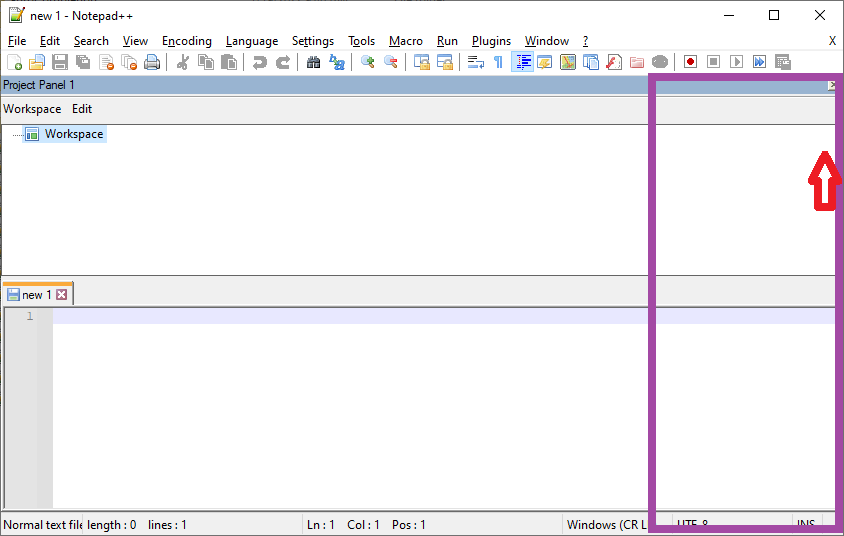Screen dimensions: 844x536
Task: Open the Tools menu
Action: pos(361,41)
